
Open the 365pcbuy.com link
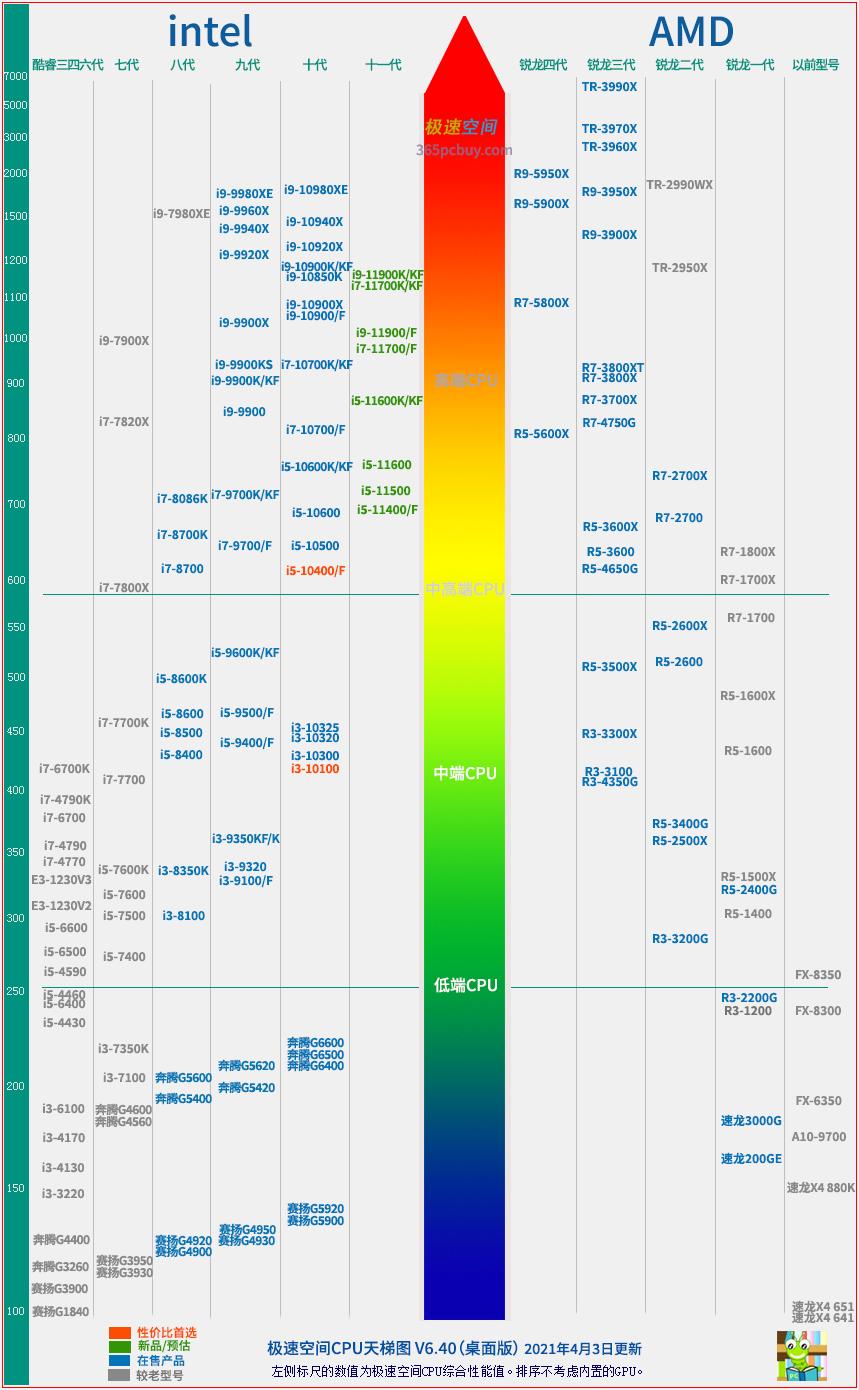click(466, 150)
